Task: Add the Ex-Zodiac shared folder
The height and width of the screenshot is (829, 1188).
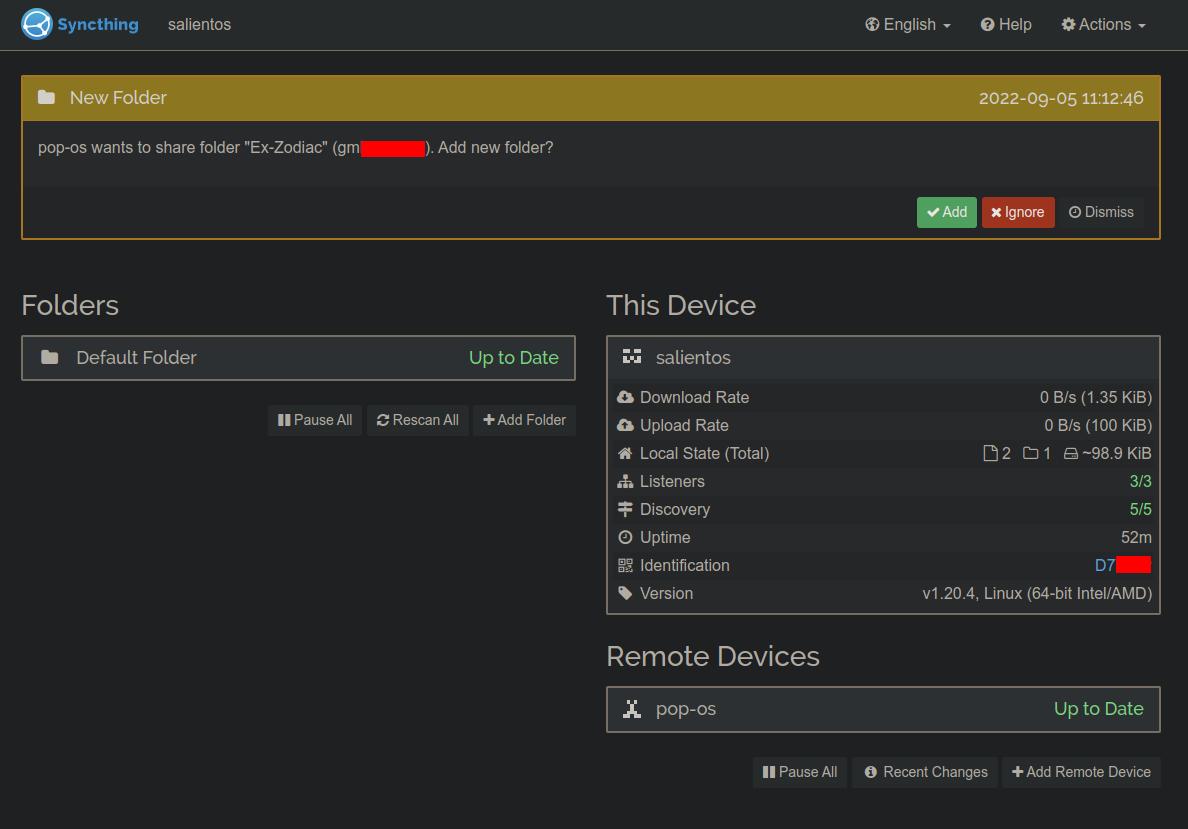Action: point(946,212)
